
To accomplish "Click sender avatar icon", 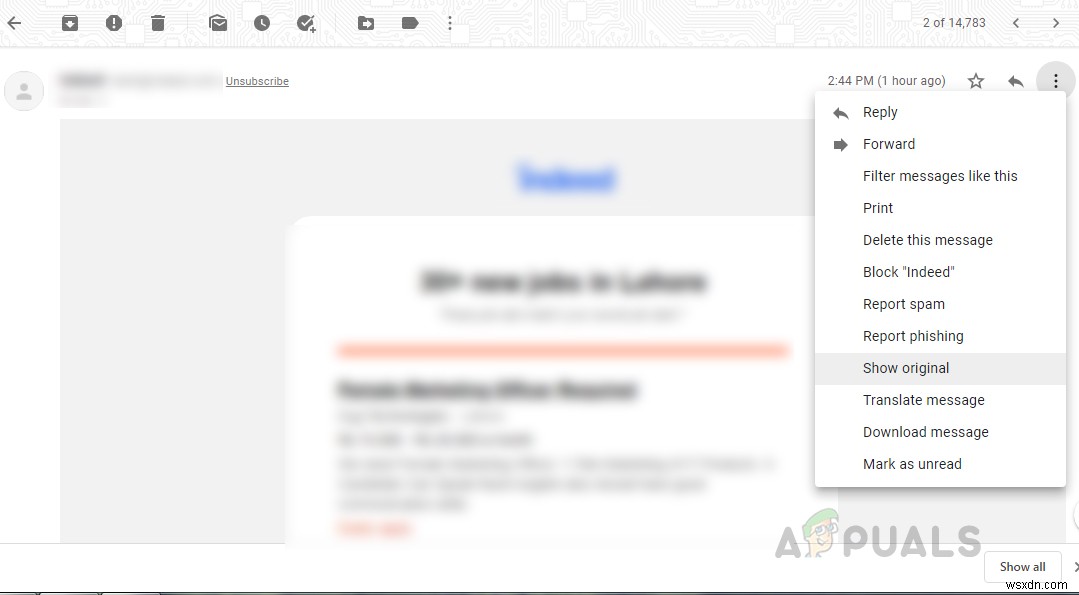I will coord(24,90).
